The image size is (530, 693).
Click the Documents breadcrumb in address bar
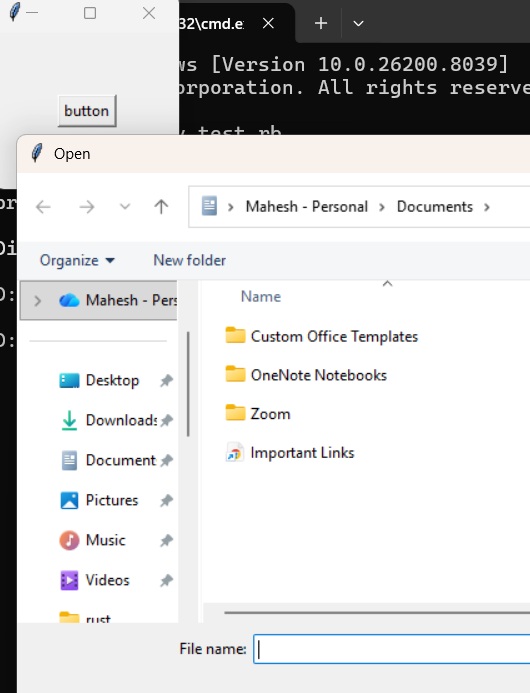435,207
